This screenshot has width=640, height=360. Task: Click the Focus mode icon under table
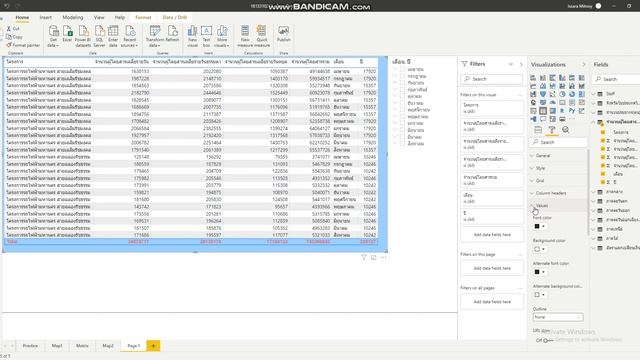(373, 258)
